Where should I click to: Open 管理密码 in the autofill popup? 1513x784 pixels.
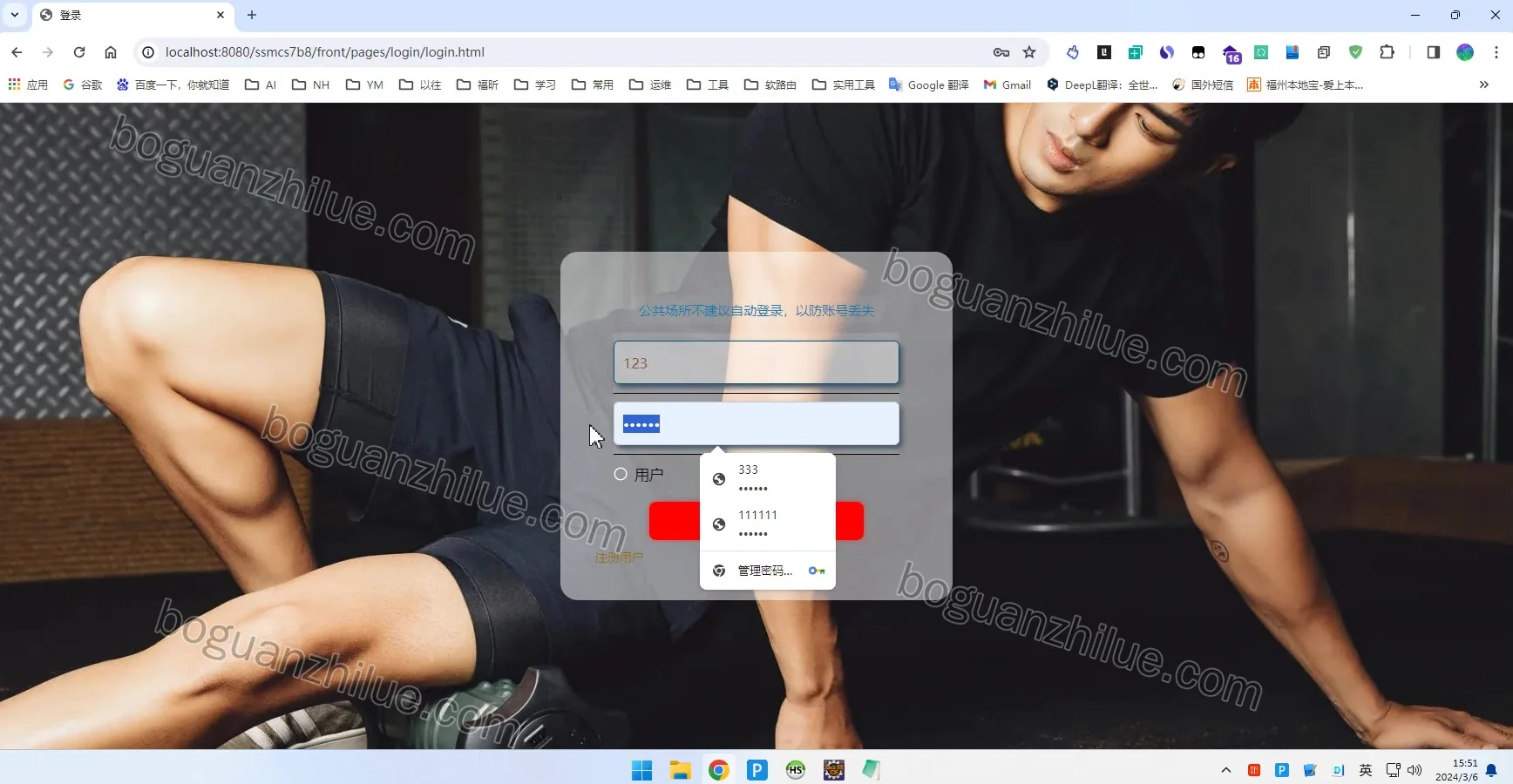coord(768,571)
